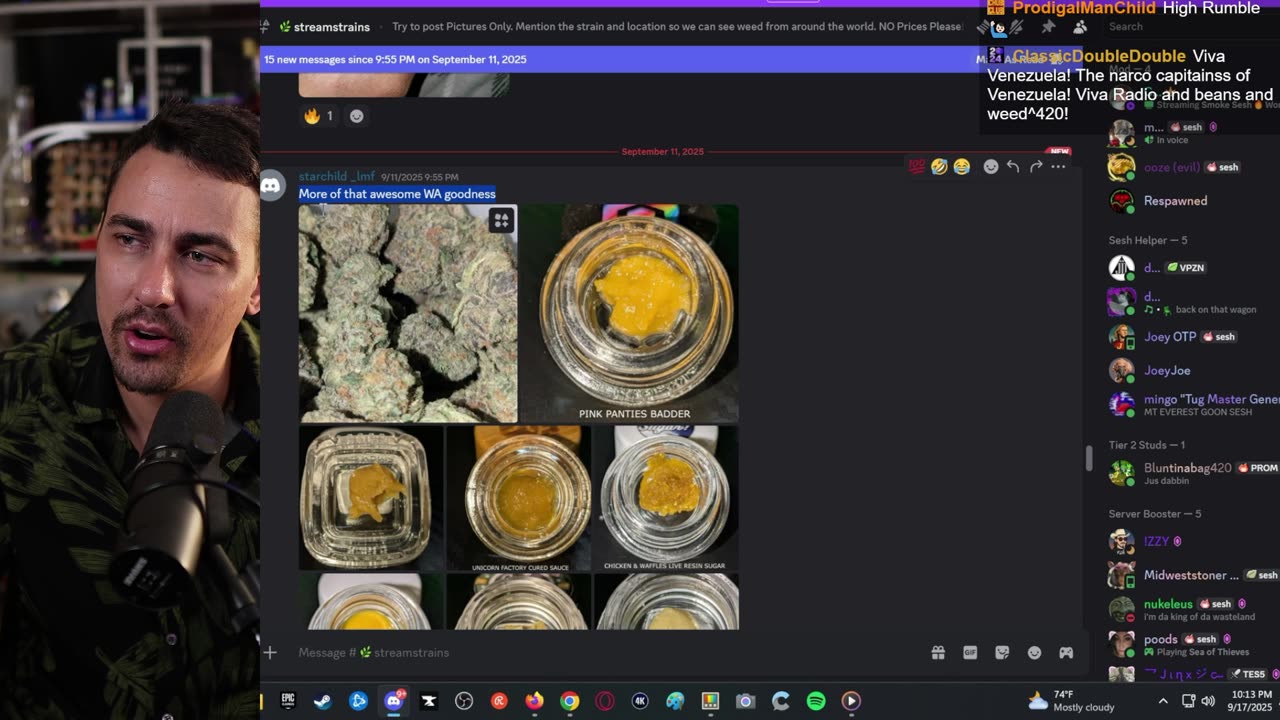Image resolution: width=1280 pixels, height=720 pixels.
Task: Open the Epic Games taskbar icon
Action: (x=288, y=701)
